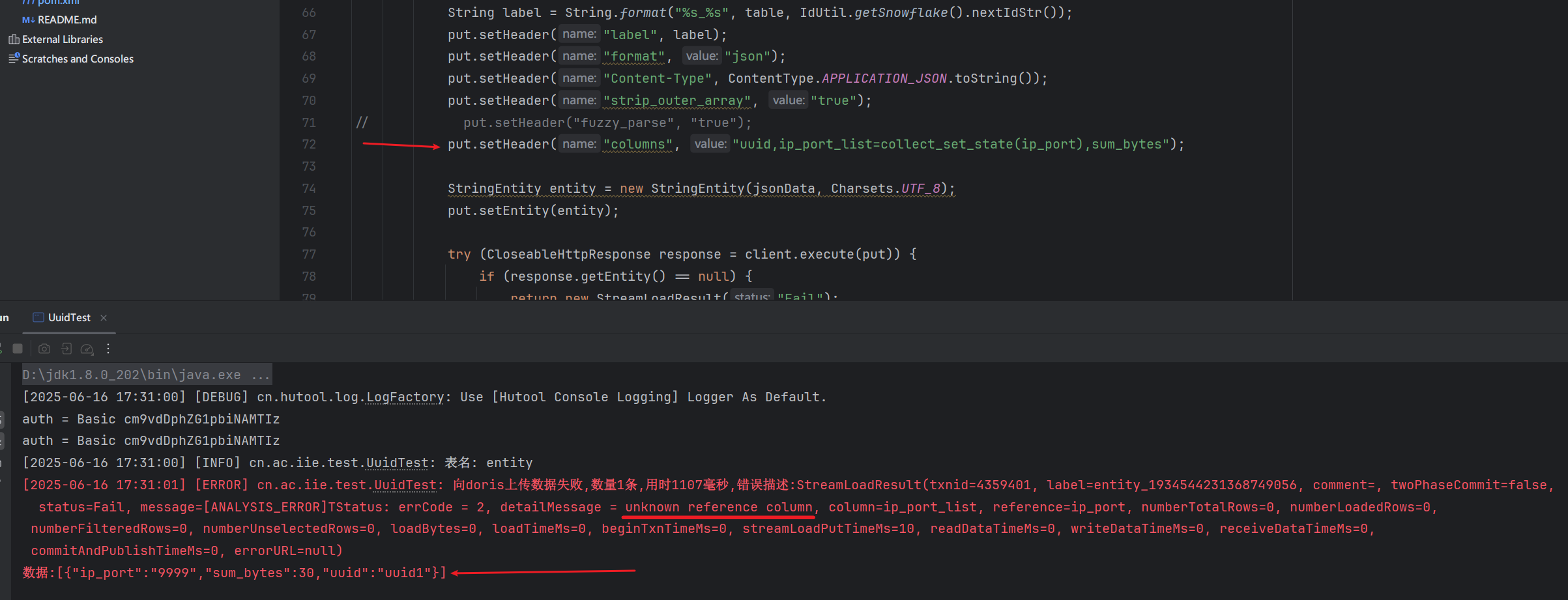Click the camera thread dump icon
The image size is (1568, 600).
click(x=44, y=349)
